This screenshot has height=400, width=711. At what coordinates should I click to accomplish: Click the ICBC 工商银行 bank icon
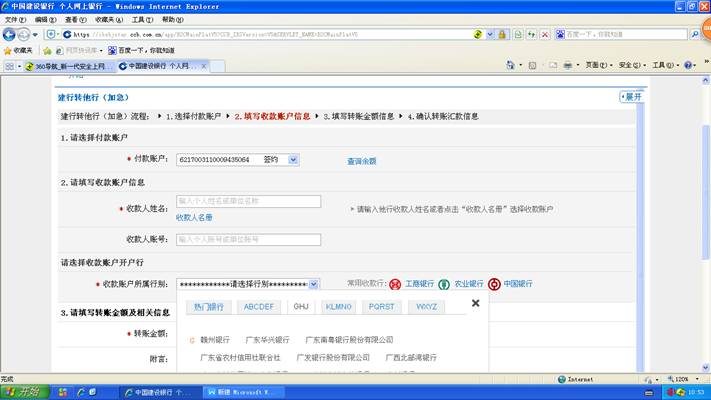tap(395, 284)
